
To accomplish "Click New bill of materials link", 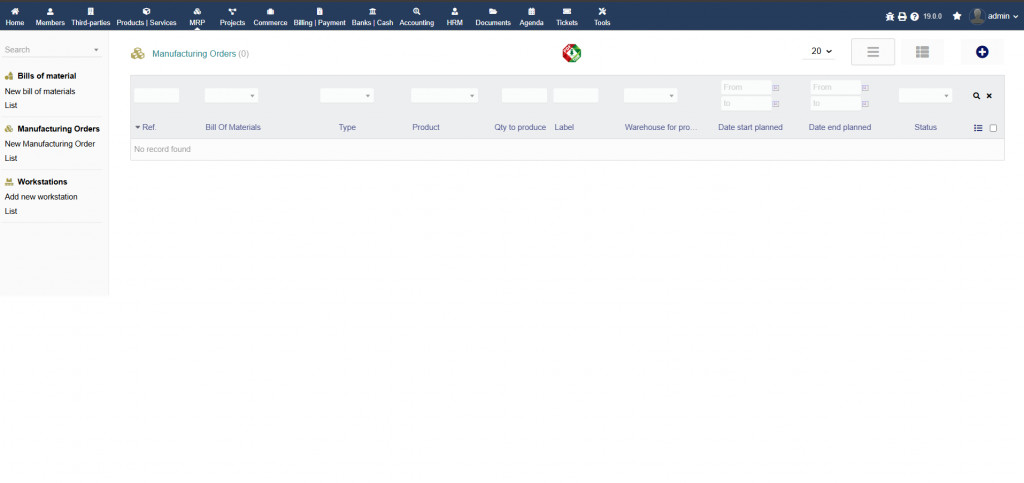I will pyautogui.click(x=40, y=91).
